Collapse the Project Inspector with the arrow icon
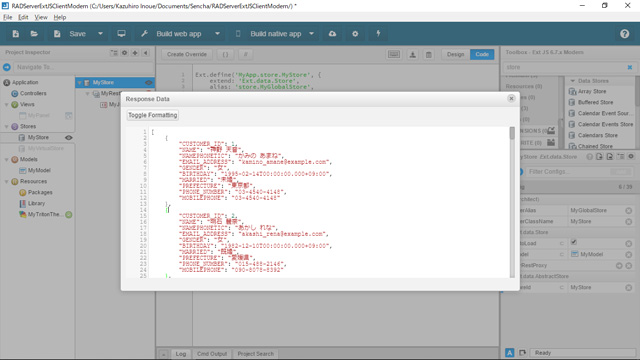Screen dimensions: 640x360 (x=146, y=53)
